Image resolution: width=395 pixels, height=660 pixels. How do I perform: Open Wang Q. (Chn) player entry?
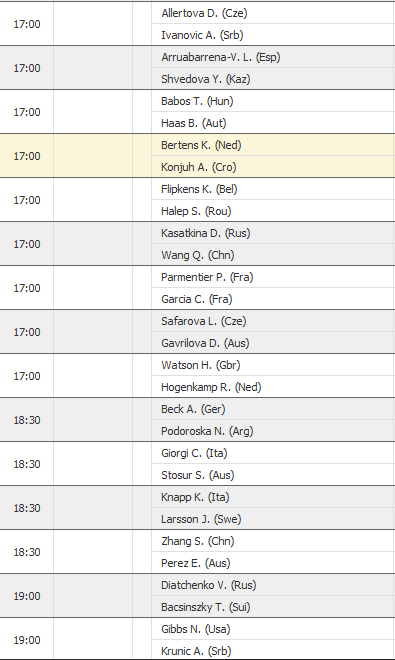click(198, 255)
